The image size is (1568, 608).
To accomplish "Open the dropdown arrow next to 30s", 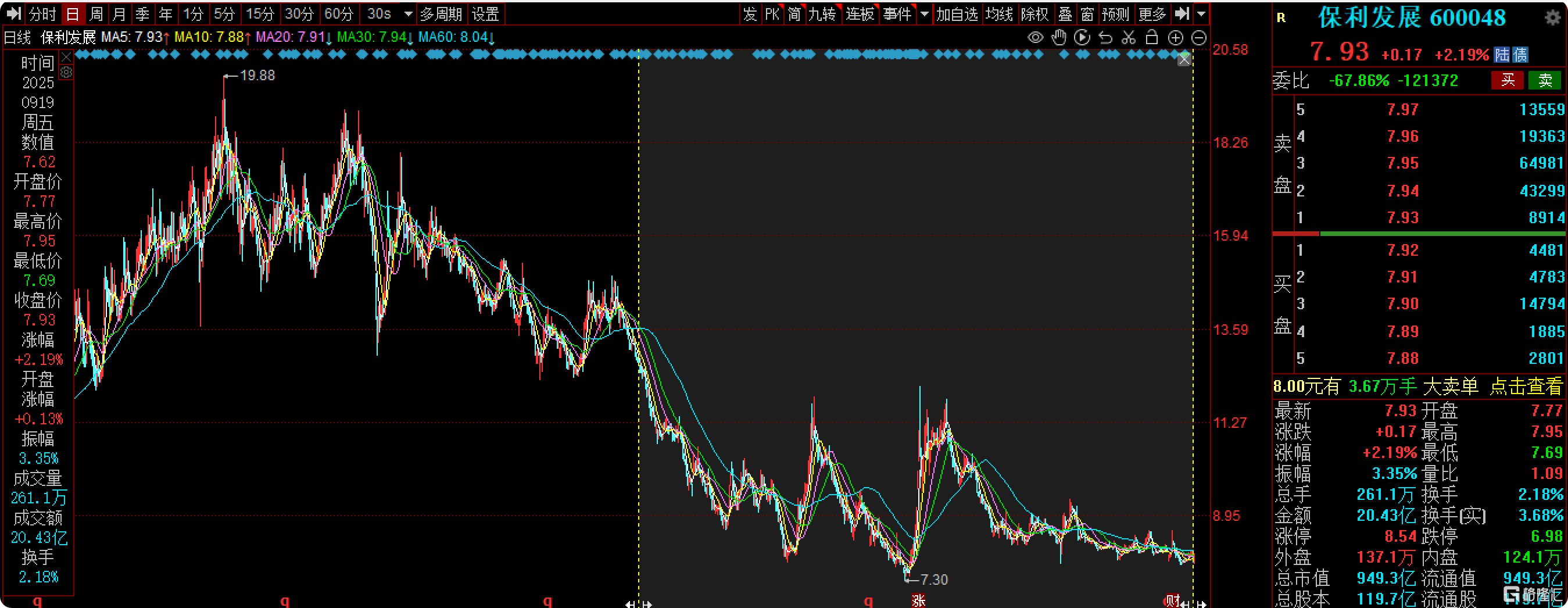I will pos(409,14).
